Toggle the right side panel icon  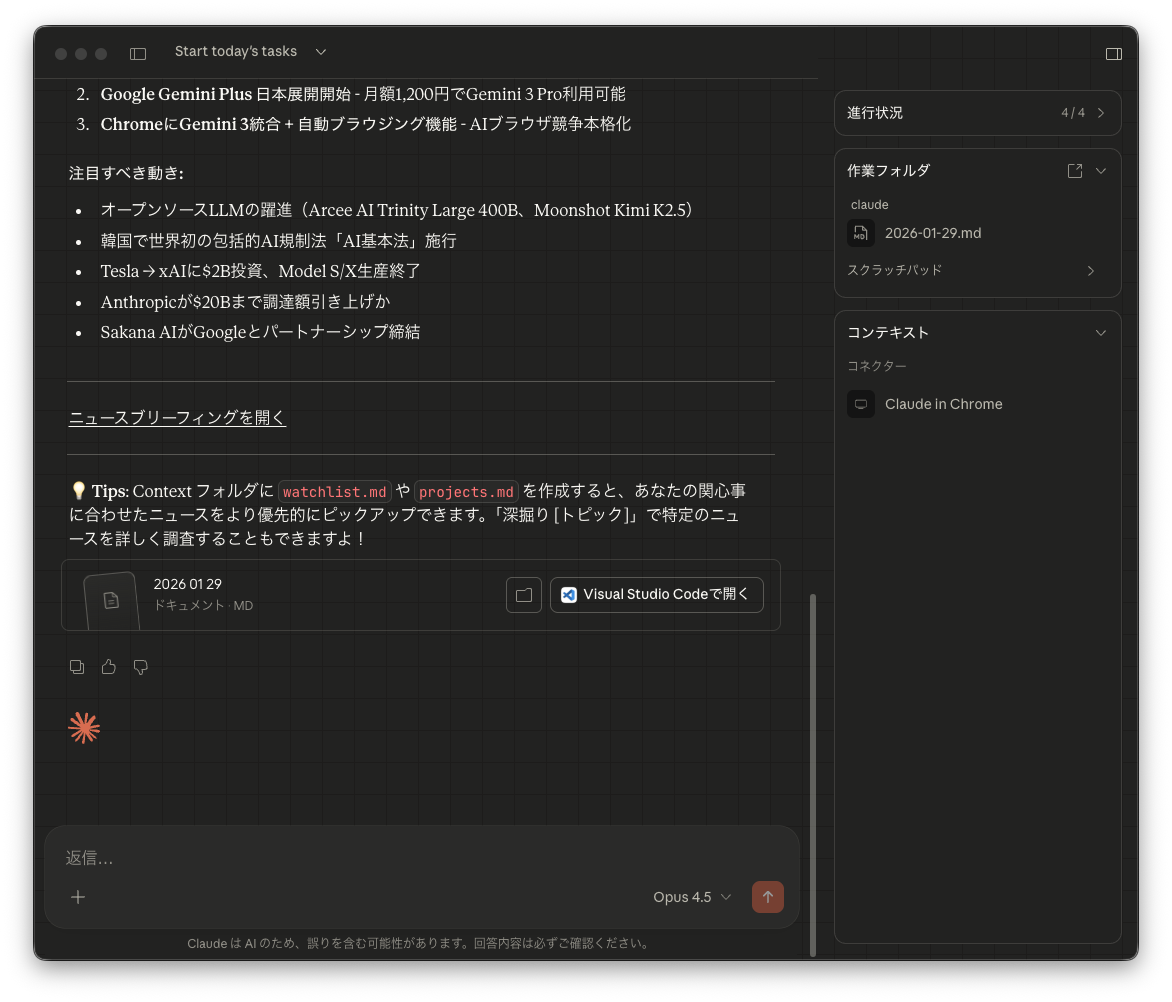pyautogui.click(x=1113, y=54)
